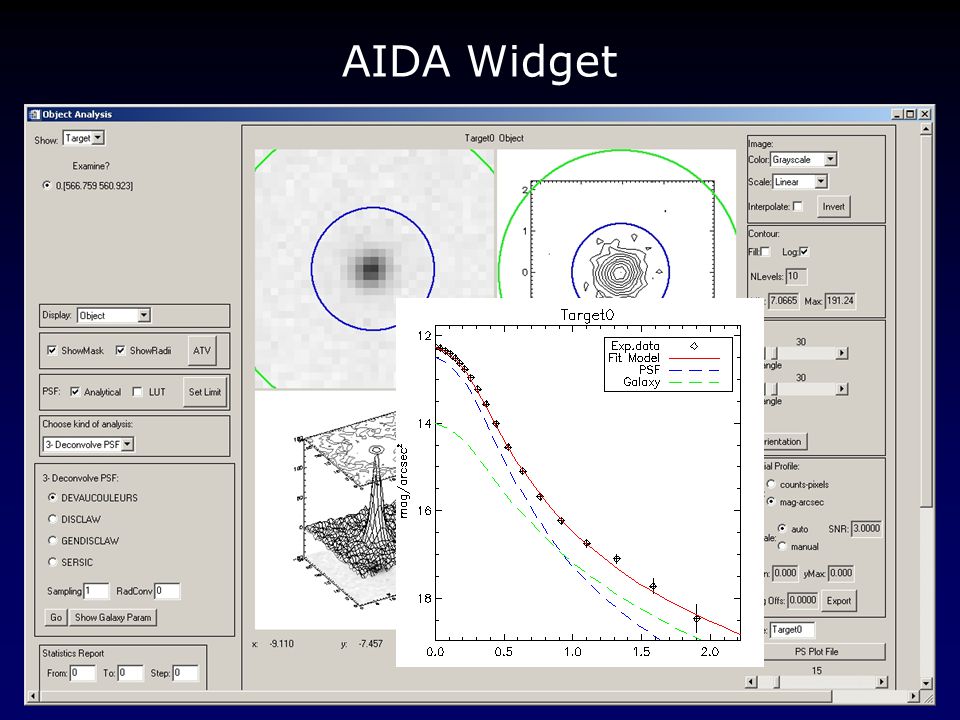Image resolution: width=960 pixels, height=720 pixels.
Task: Maximize the Object Analysis window
Action: [910, 114]
